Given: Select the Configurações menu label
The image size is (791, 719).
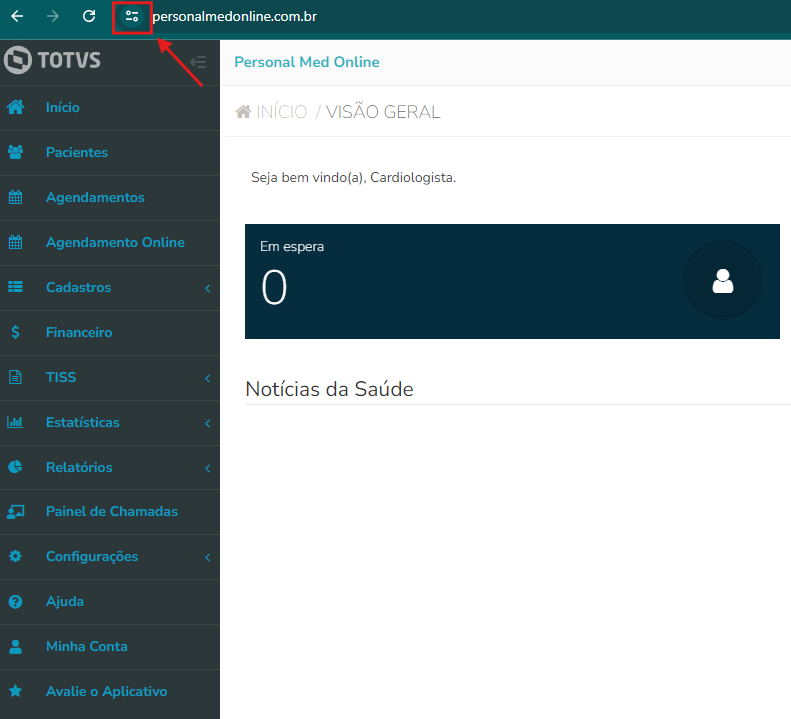Looking at the screenshot, I should 92,557.
